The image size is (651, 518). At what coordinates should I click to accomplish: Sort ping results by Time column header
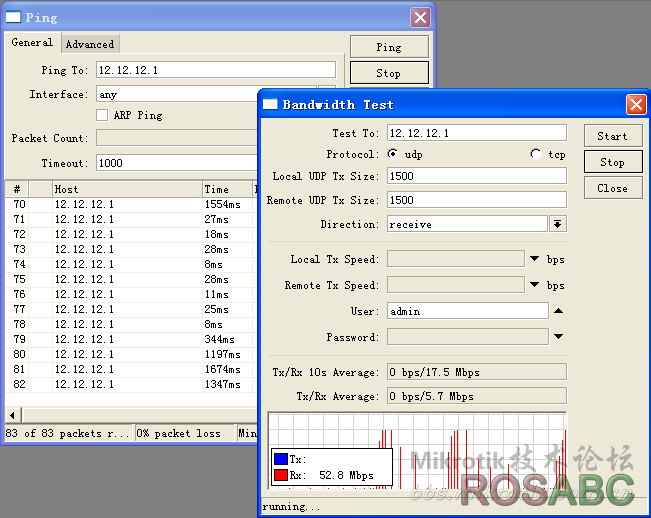(x=228, y=189)
